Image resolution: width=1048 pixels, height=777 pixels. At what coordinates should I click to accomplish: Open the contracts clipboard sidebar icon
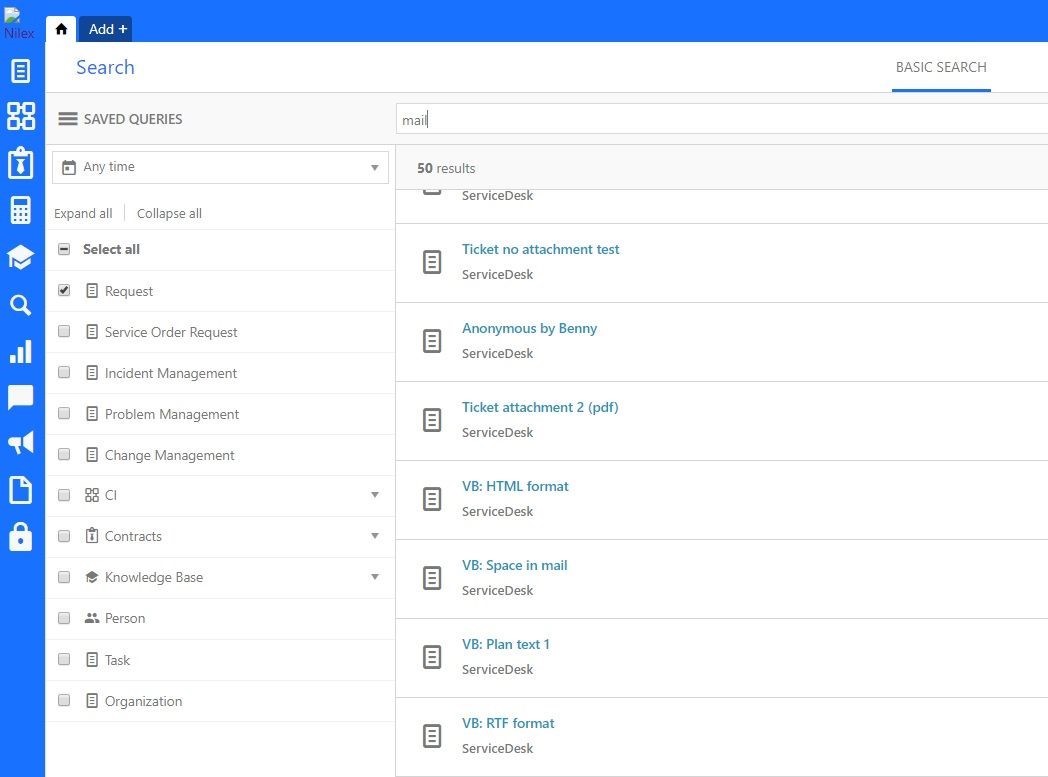pyautogui.click(x=21, y=162)
